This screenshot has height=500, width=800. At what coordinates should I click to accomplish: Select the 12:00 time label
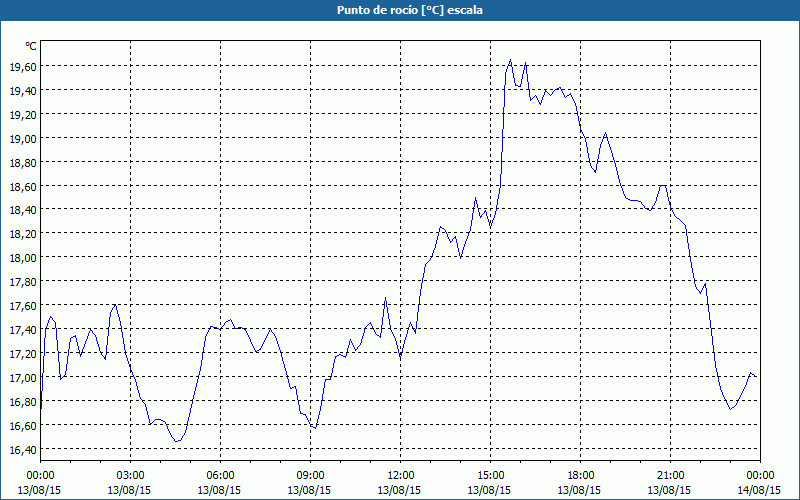click(x=400, y=476)
